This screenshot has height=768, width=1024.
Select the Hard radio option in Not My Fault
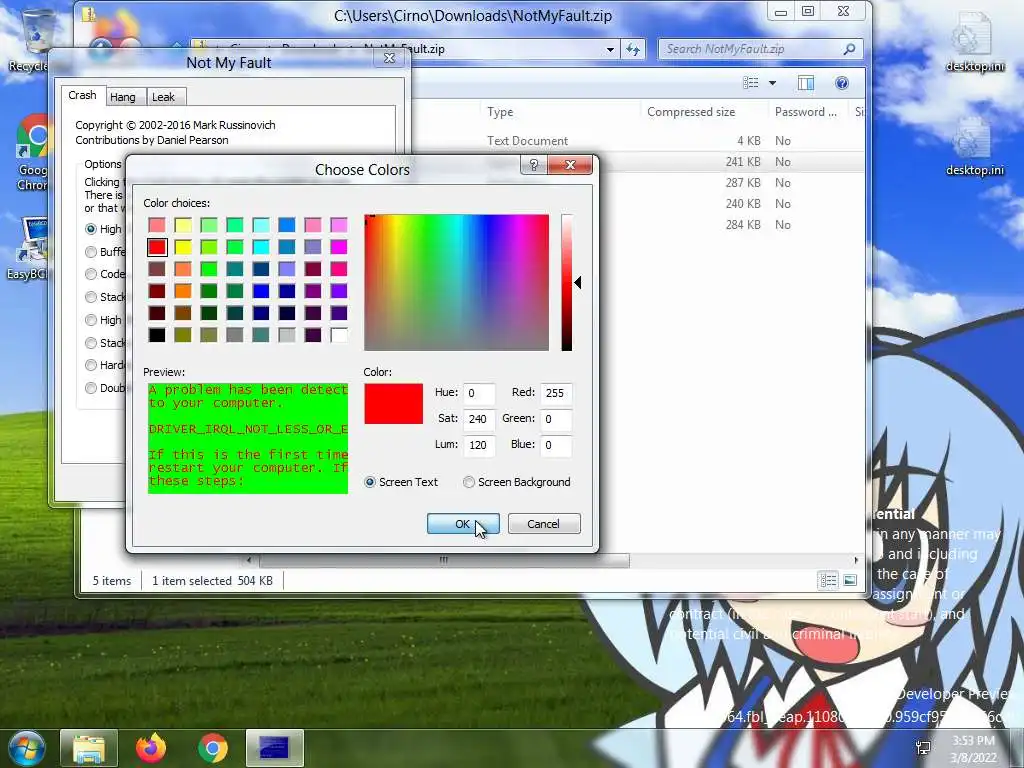[91, 365]
